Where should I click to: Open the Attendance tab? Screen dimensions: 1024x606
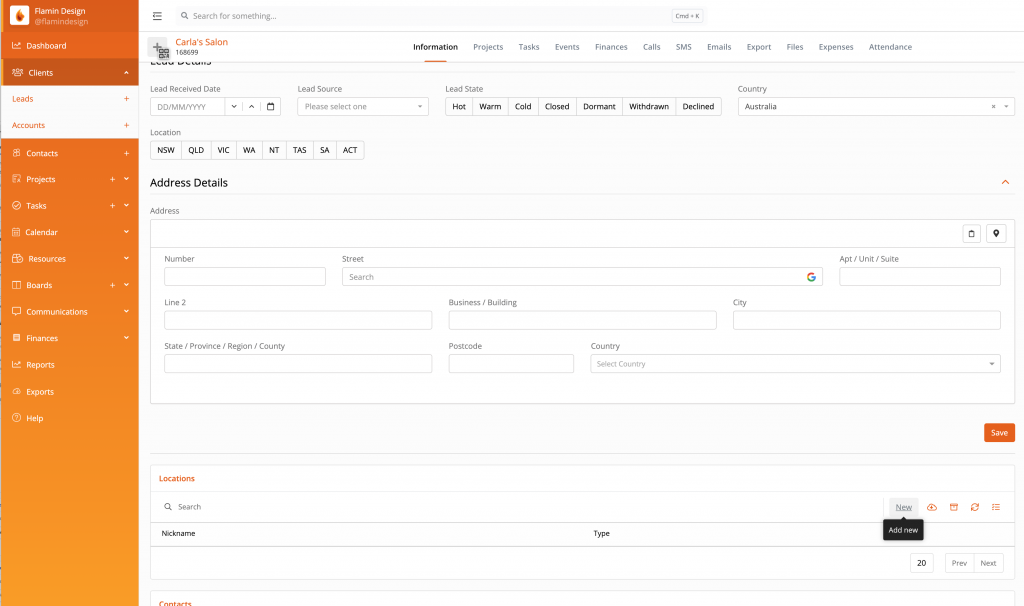tap(889, 47)
